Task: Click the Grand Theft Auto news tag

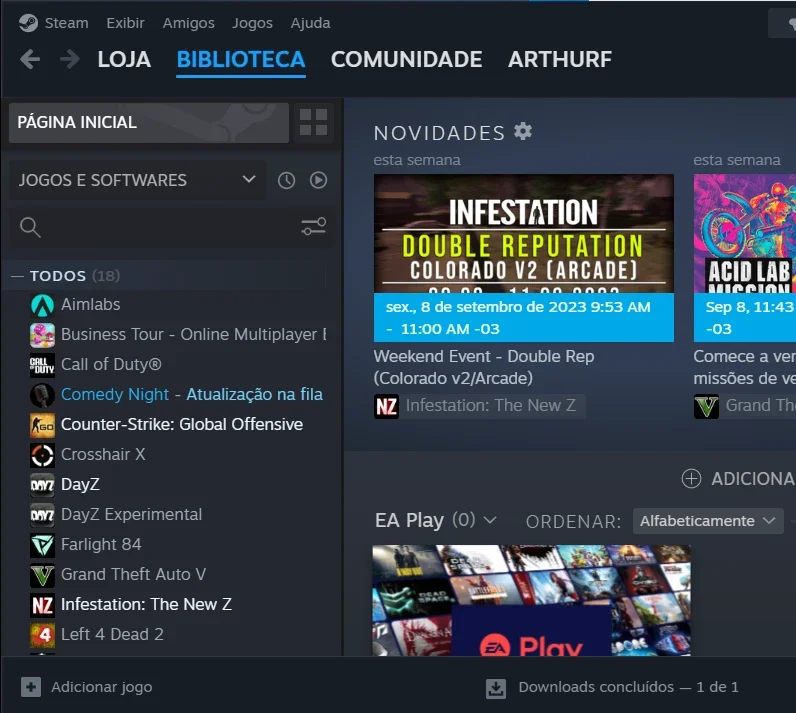Action: click(745, 406)
